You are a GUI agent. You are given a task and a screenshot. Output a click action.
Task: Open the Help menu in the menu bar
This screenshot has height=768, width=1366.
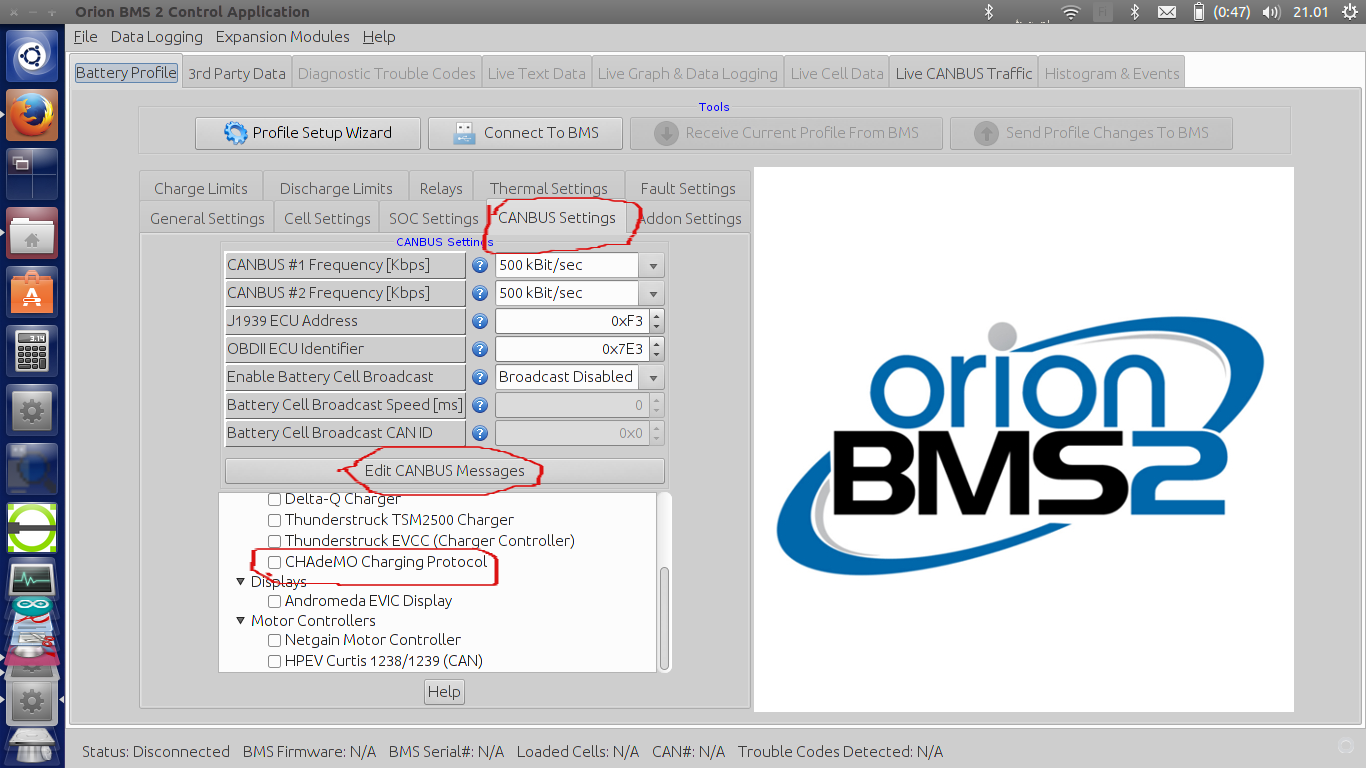tap(379, 37)
